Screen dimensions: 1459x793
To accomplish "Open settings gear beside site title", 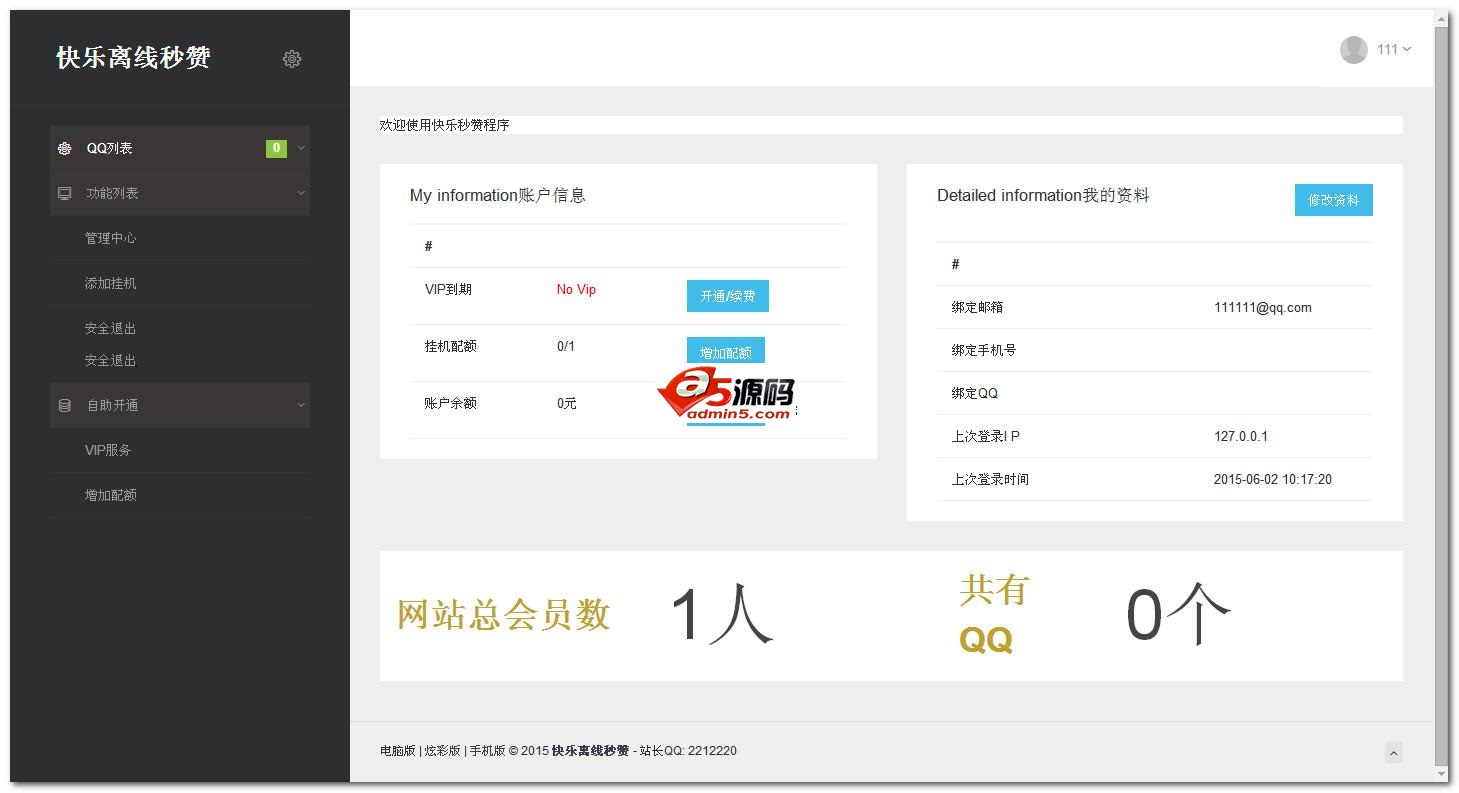I will (x=292, y=59).
